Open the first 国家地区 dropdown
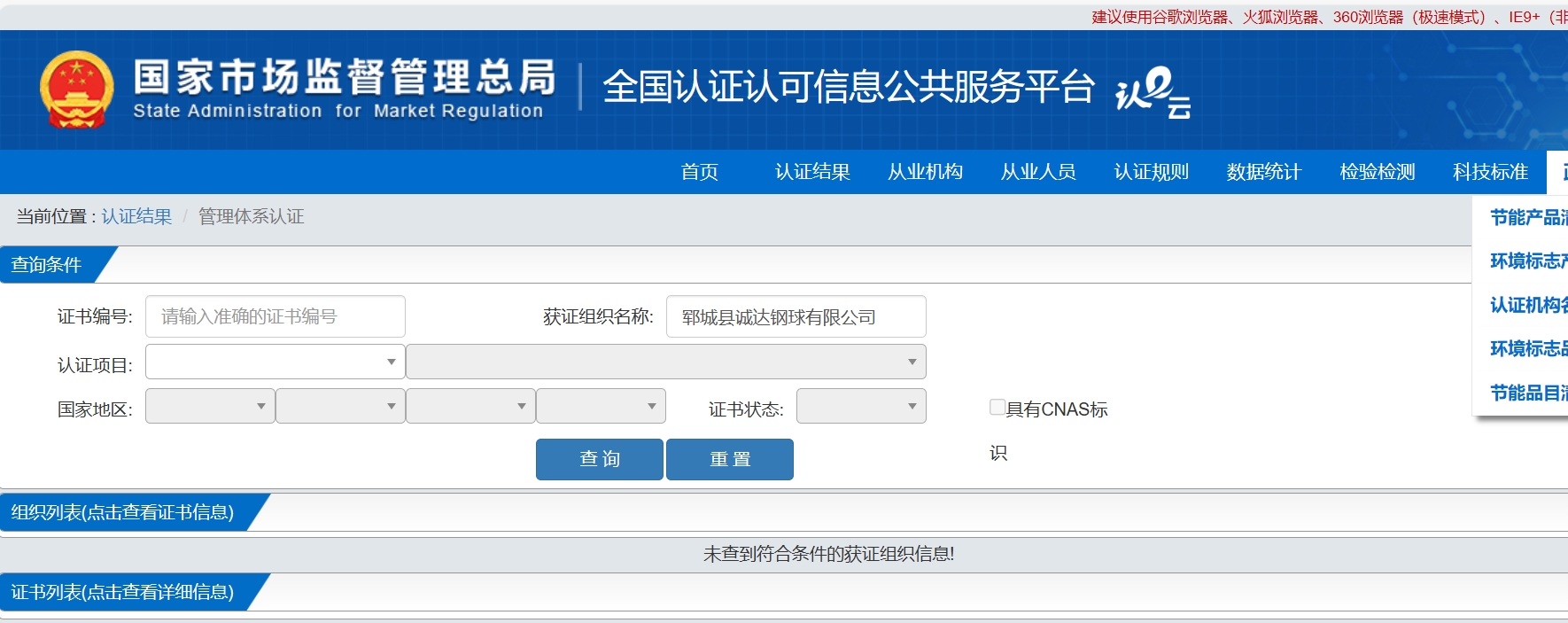Image resolution: width=1568 pixels, height=623 pixels. [x=210, y=406]
